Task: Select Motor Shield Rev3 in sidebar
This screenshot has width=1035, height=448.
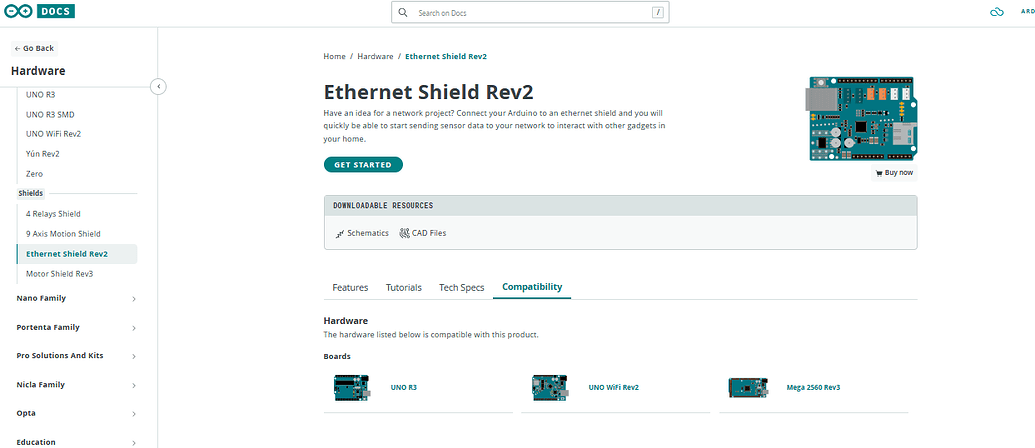Action: click(x=60, y=273)
